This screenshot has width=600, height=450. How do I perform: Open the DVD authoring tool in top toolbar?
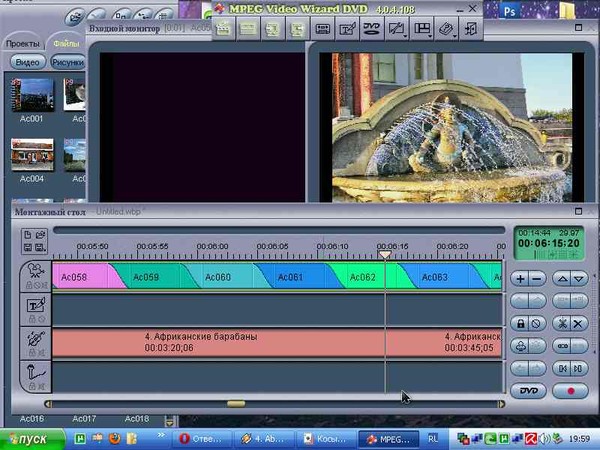point(371,29)
